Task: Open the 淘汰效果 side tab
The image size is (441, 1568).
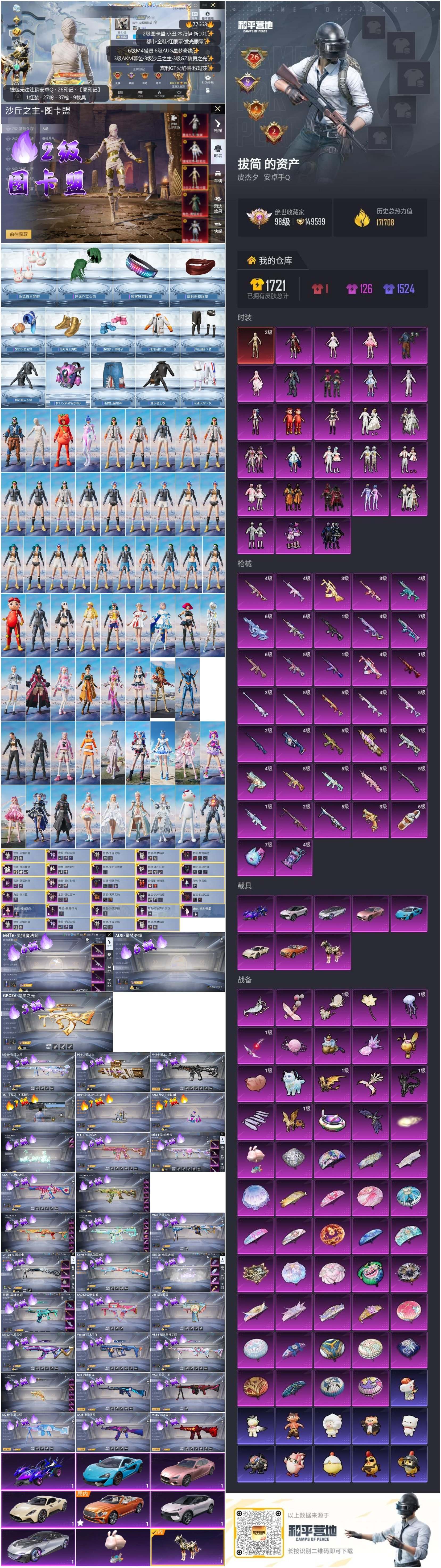Action: point(218,205)
